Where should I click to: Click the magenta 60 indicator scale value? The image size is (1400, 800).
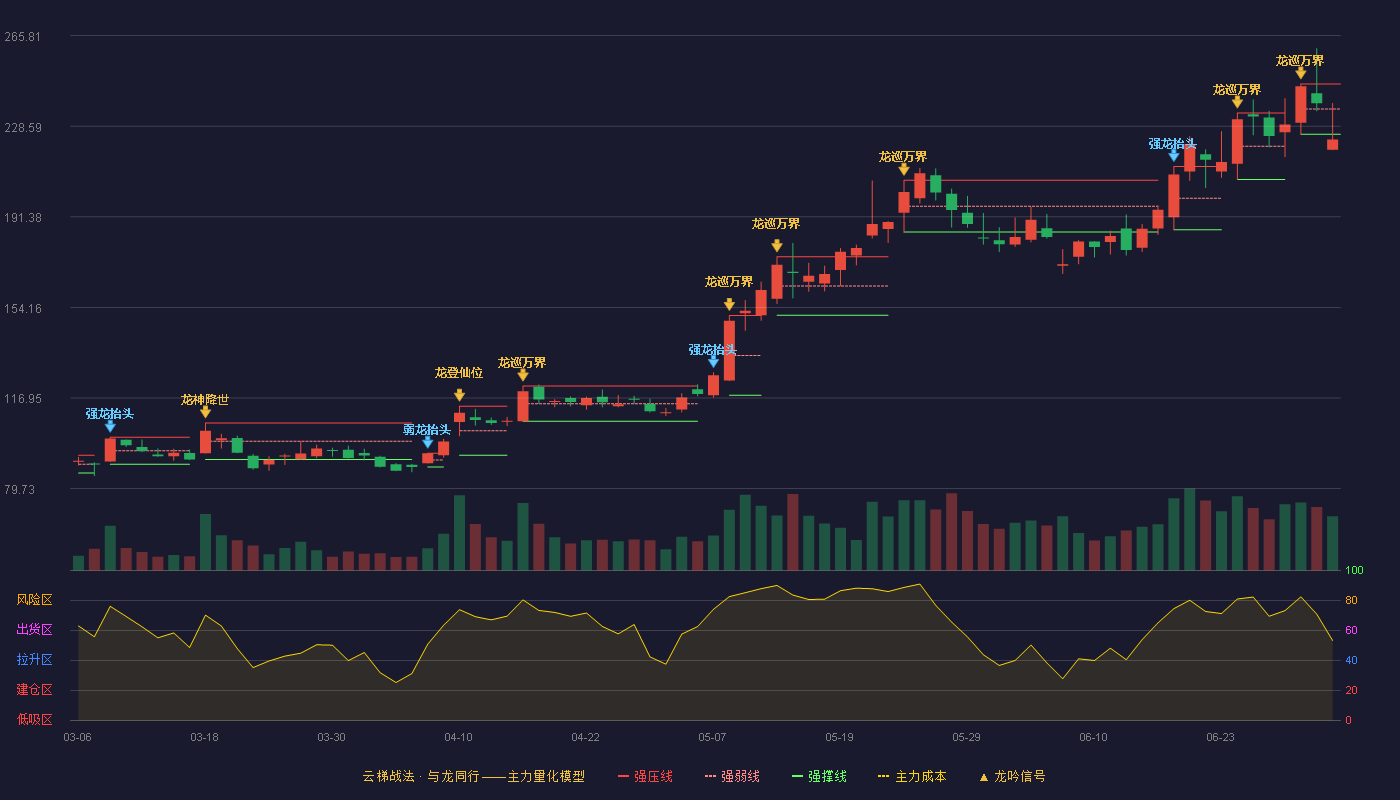1351,630
